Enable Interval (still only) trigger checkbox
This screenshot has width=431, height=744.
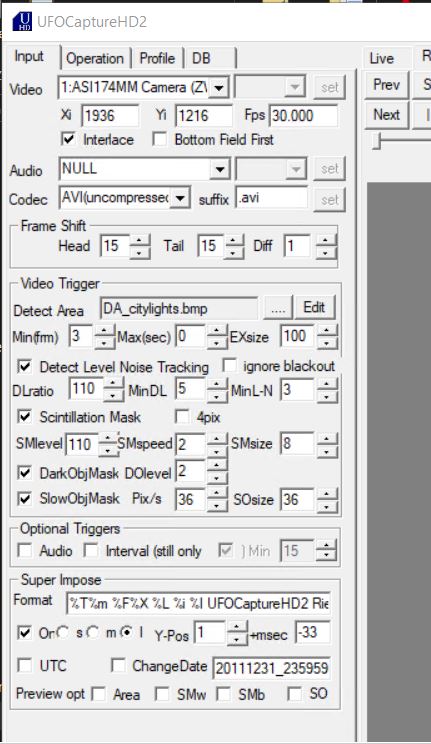(x=91, y=550)
